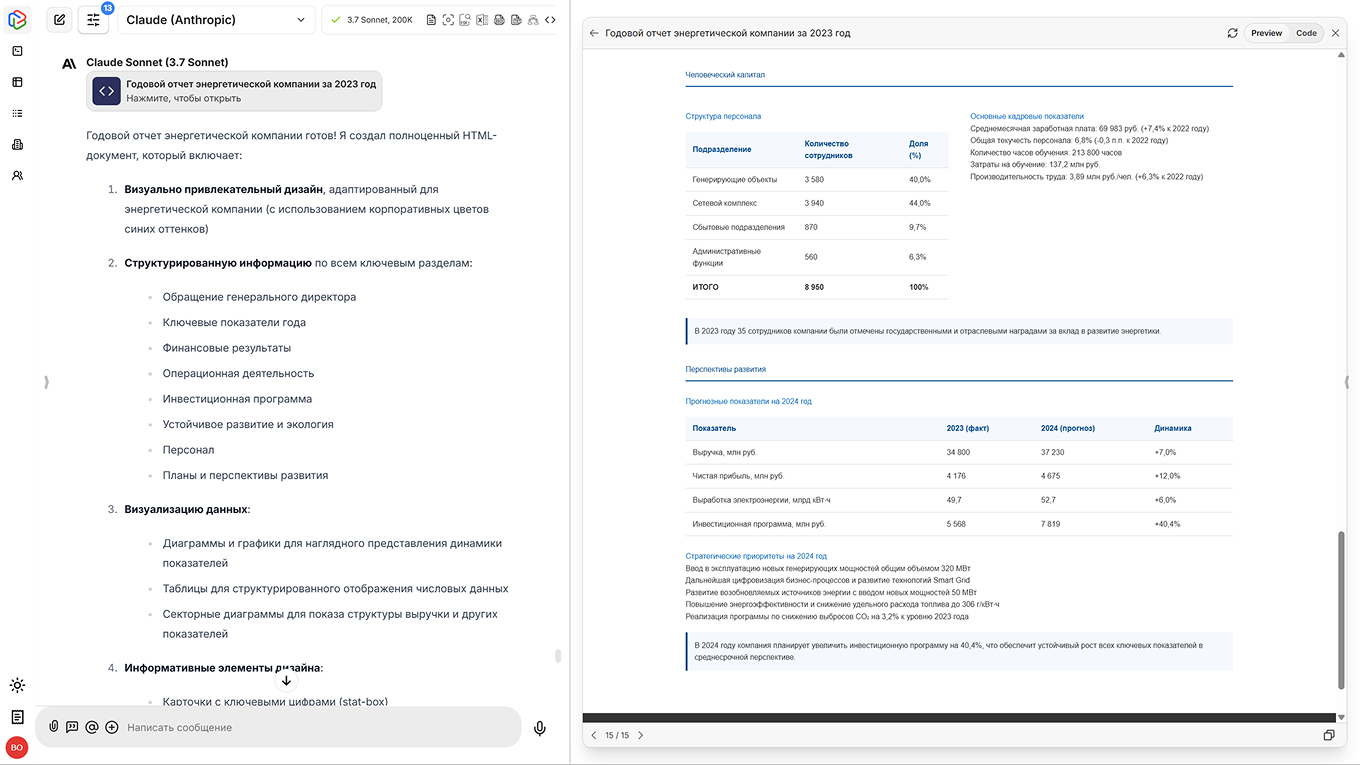Expand left sidebar with edge handle
The image size is (1360, 765).
(46, 382)
